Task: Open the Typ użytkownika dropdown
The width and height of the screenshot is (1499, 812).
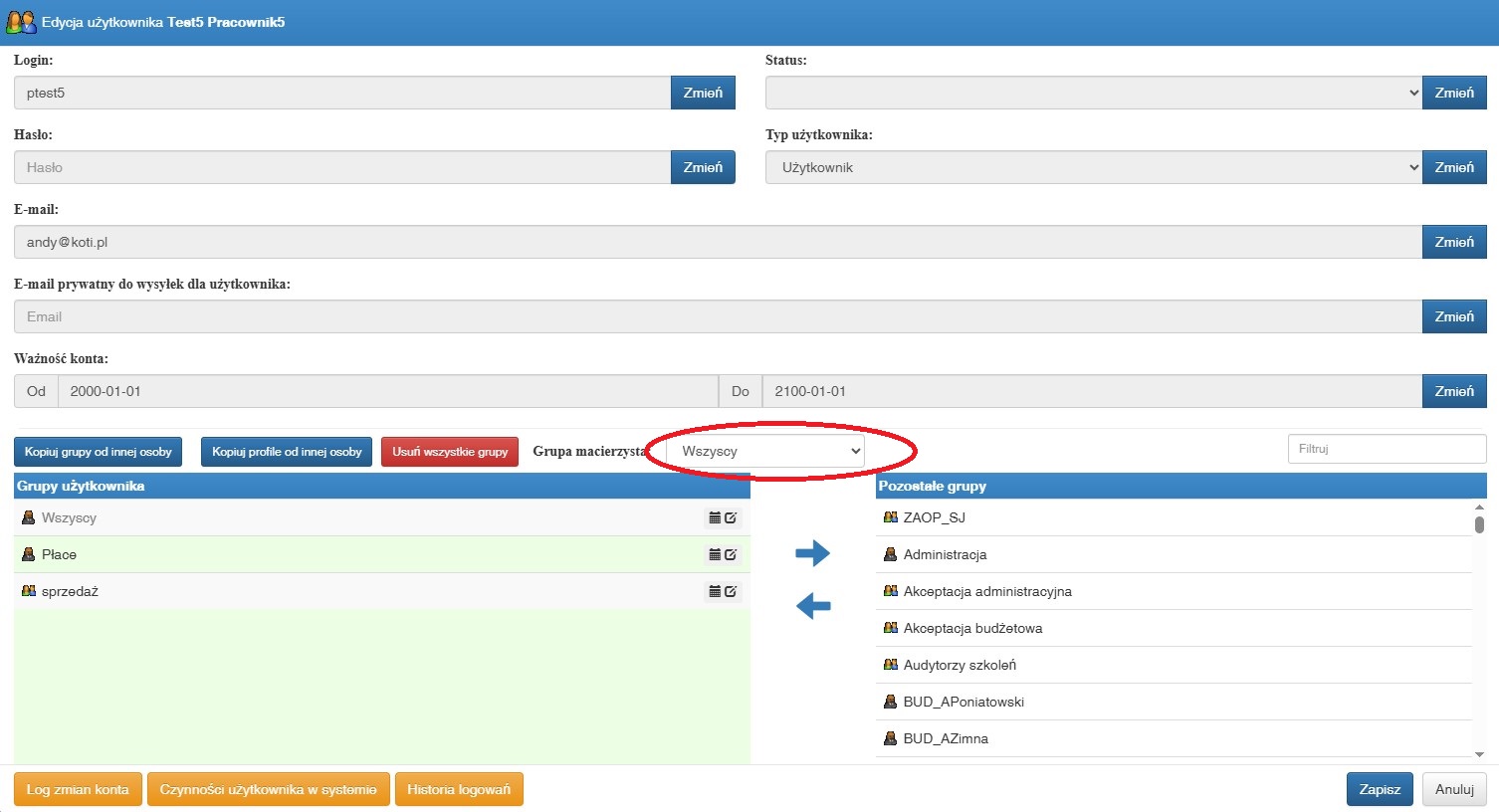Action: tap(1094, 167)
